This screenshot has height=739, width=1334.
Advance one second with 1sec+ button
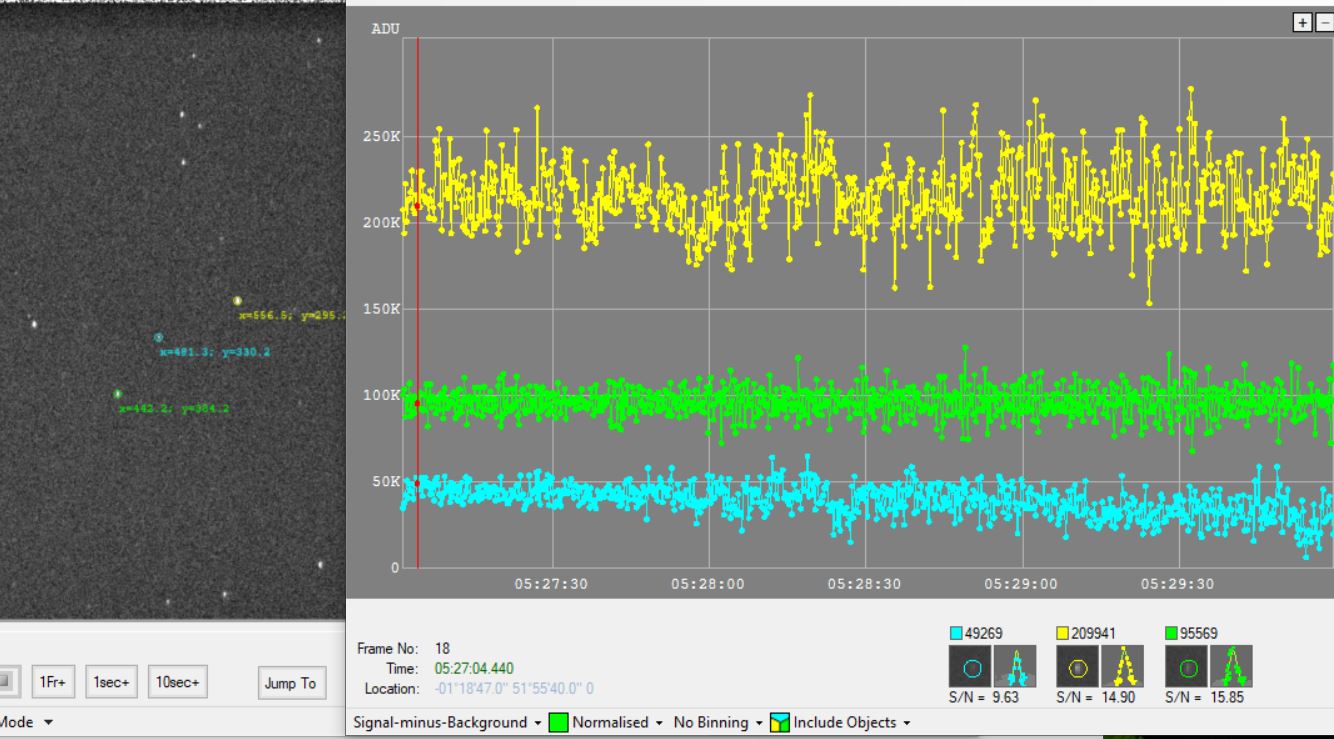pyautogui.click(x=110, y=683)
